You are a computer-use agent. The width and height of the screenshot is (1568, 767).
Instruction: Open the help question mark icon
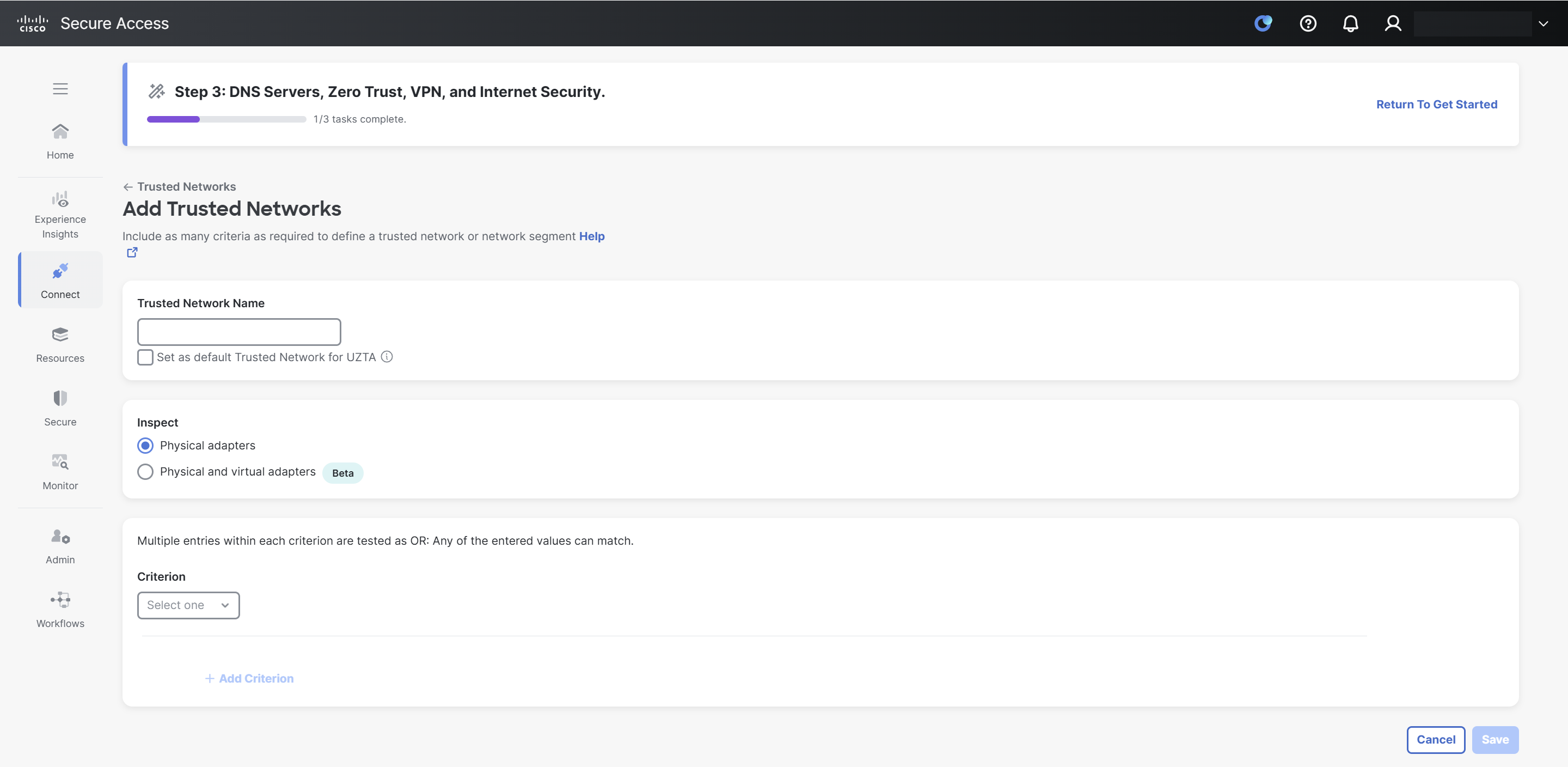click(1308, 23)
